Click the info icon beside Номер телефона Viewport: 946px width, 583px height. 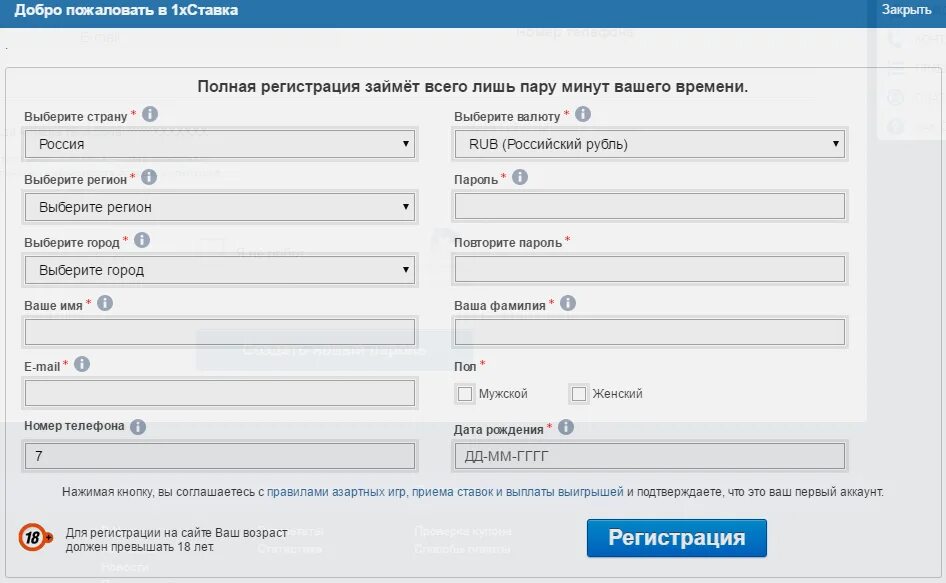[x=138, y=427]
